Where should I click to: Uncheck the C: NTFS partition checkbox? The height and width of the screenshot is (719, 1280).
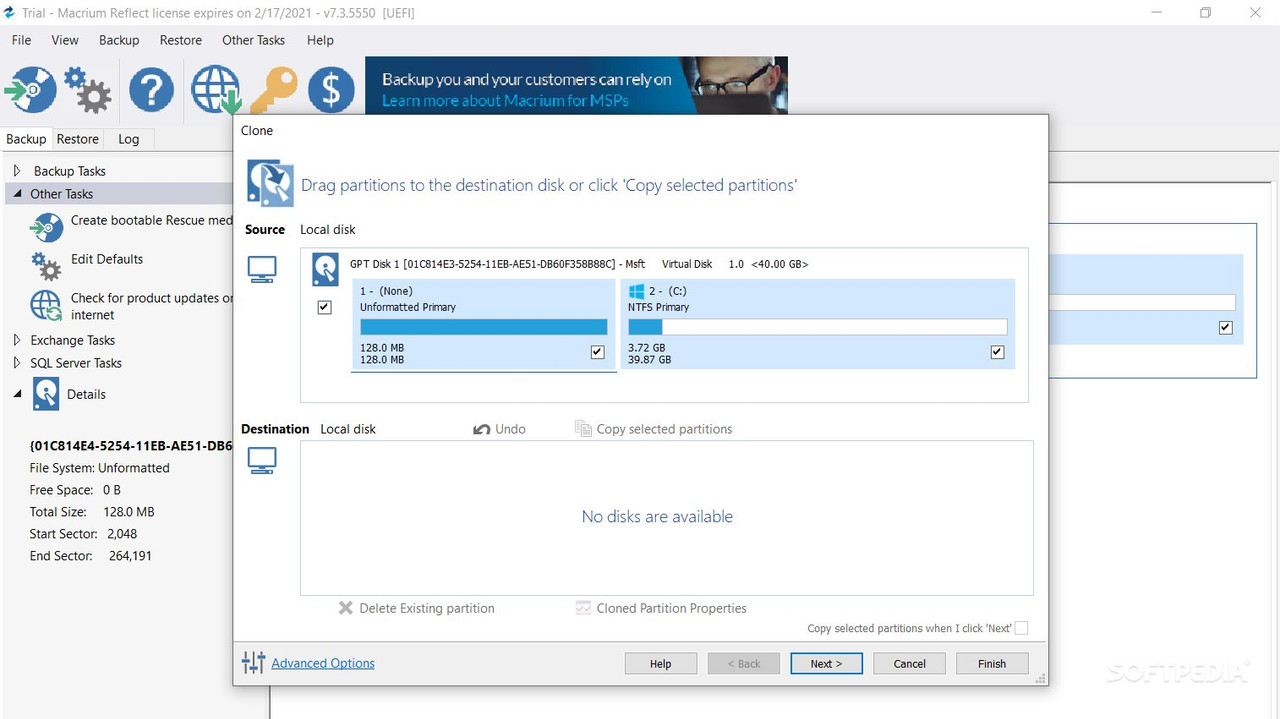coord(997,352)
